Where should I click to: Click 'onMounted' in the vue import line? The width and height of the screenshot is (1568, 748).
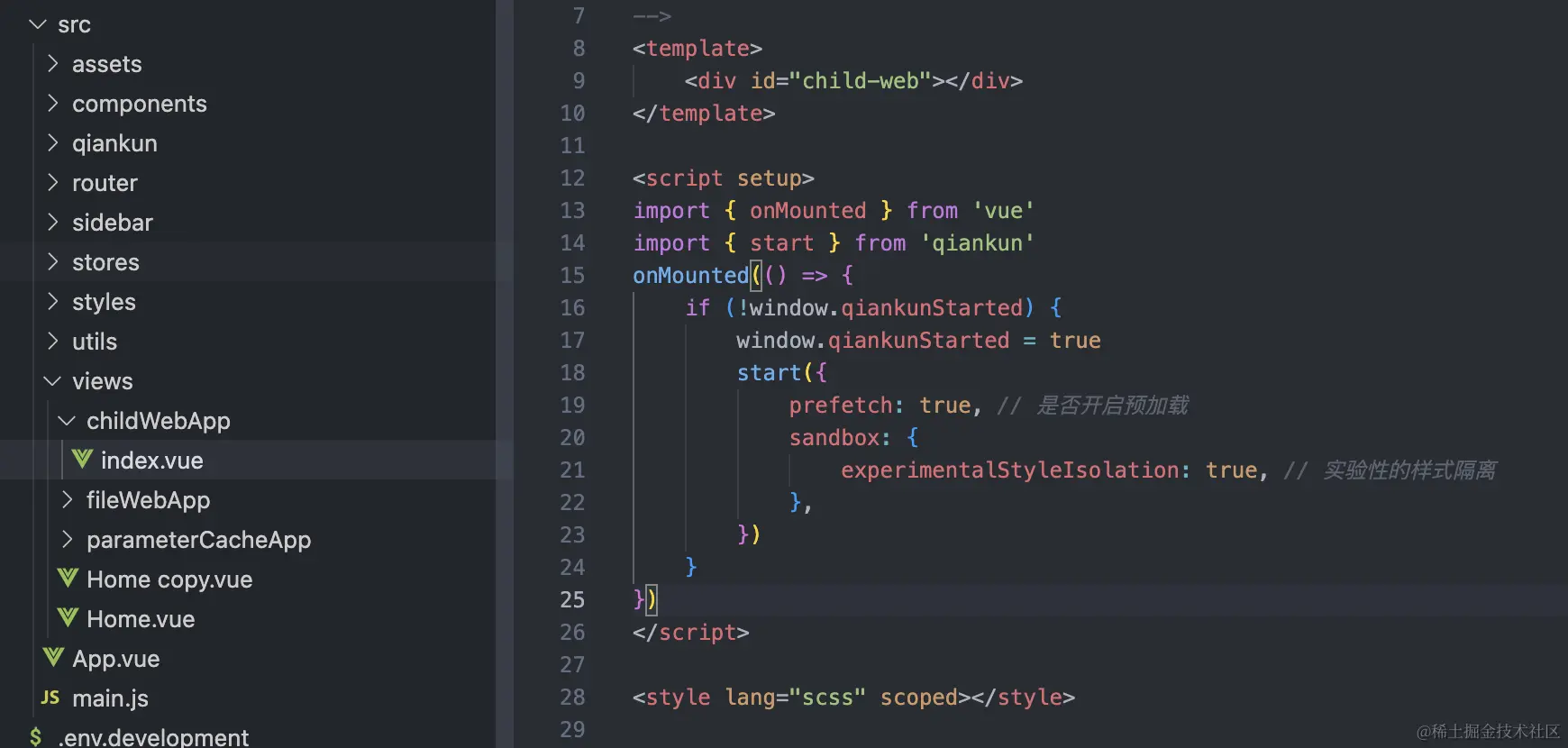coord(807,211)
